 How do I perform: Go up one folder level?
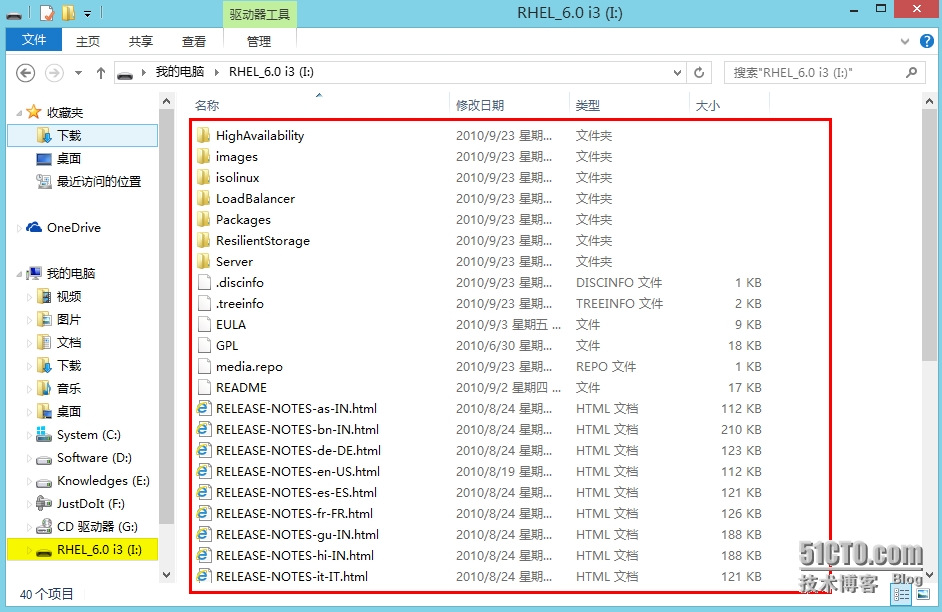tap(100, 73)
